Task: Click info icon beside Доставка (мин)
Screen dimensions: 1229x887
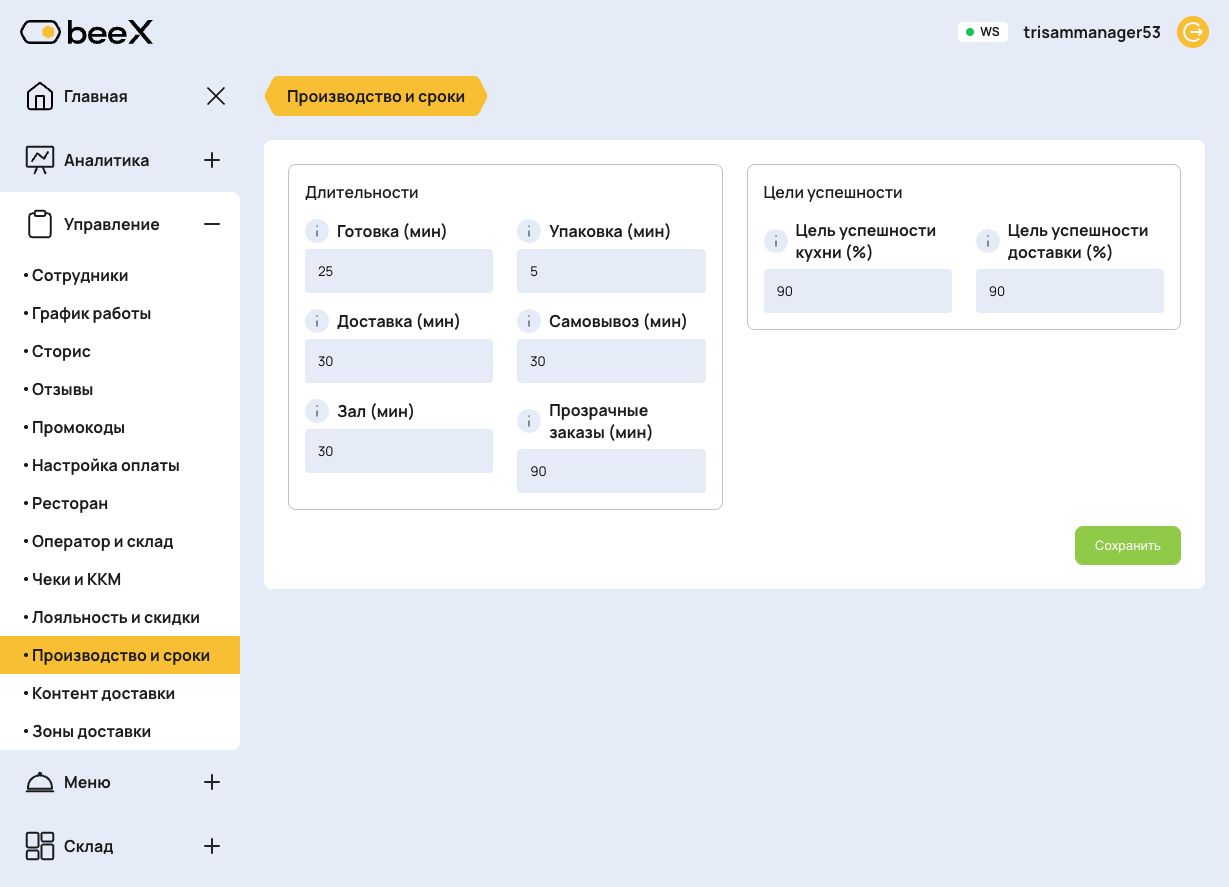Action: pyautogui.click(x=317, y=321)
